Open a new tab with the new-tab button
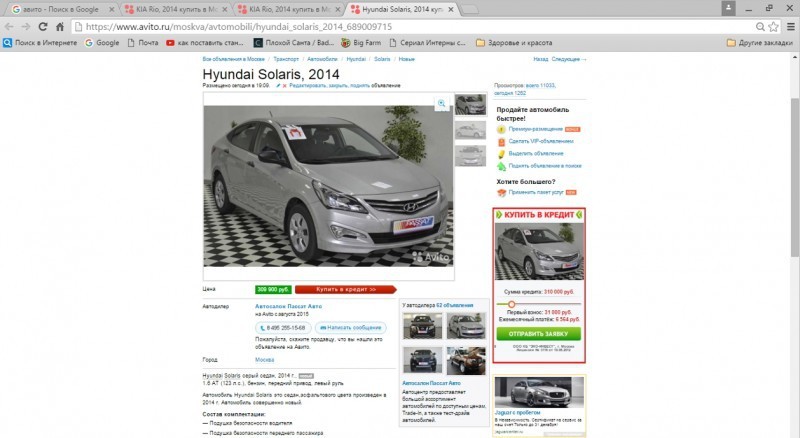Viewport: 800px width, 438px height. pos(470,9)
